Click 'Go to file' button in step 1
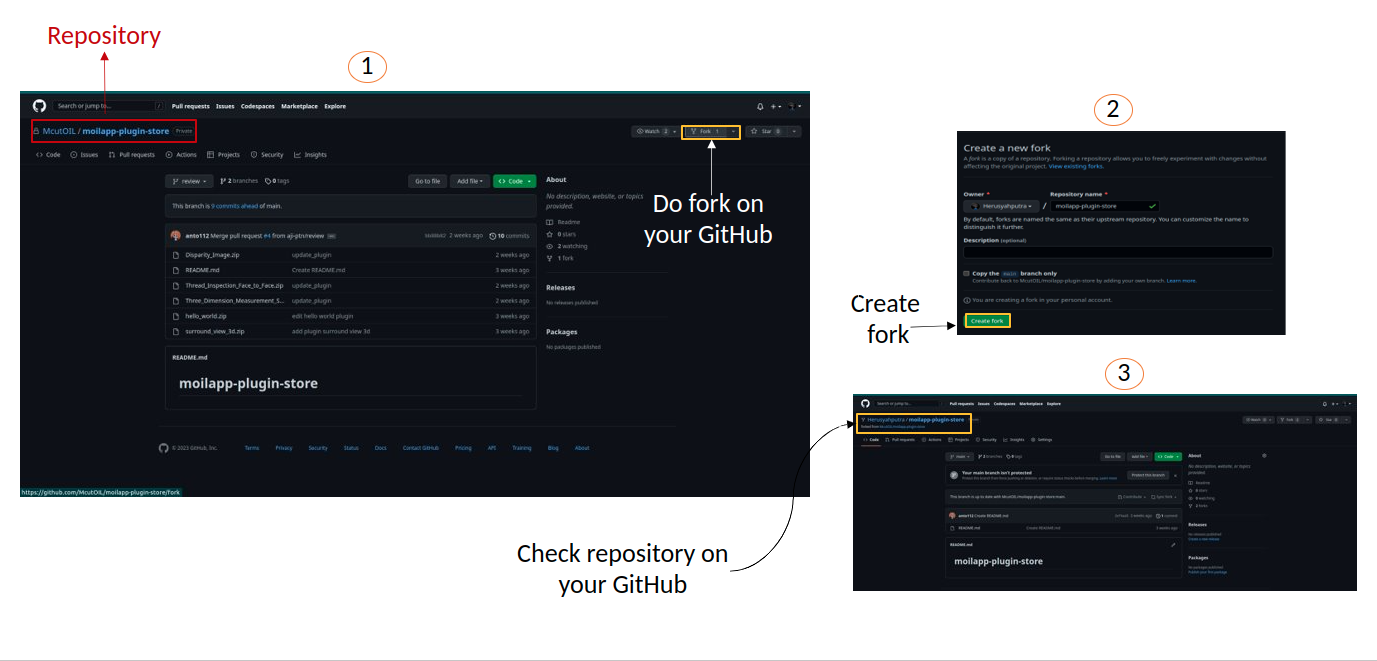The width and height of the screenshot is (1377, 661). pos(427,181)
